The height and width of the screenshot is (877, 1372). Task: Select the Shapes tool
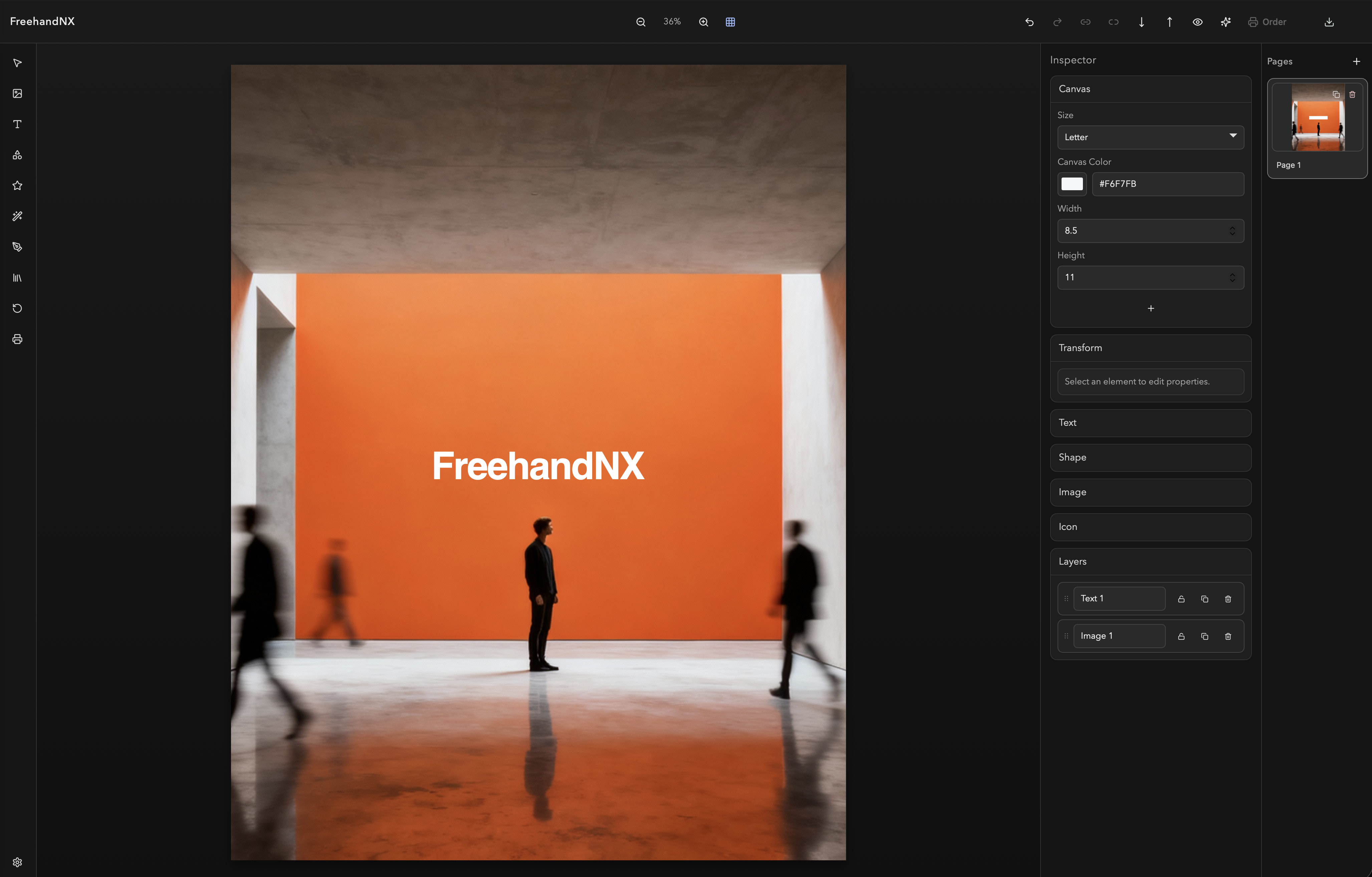tap(17, 154)
